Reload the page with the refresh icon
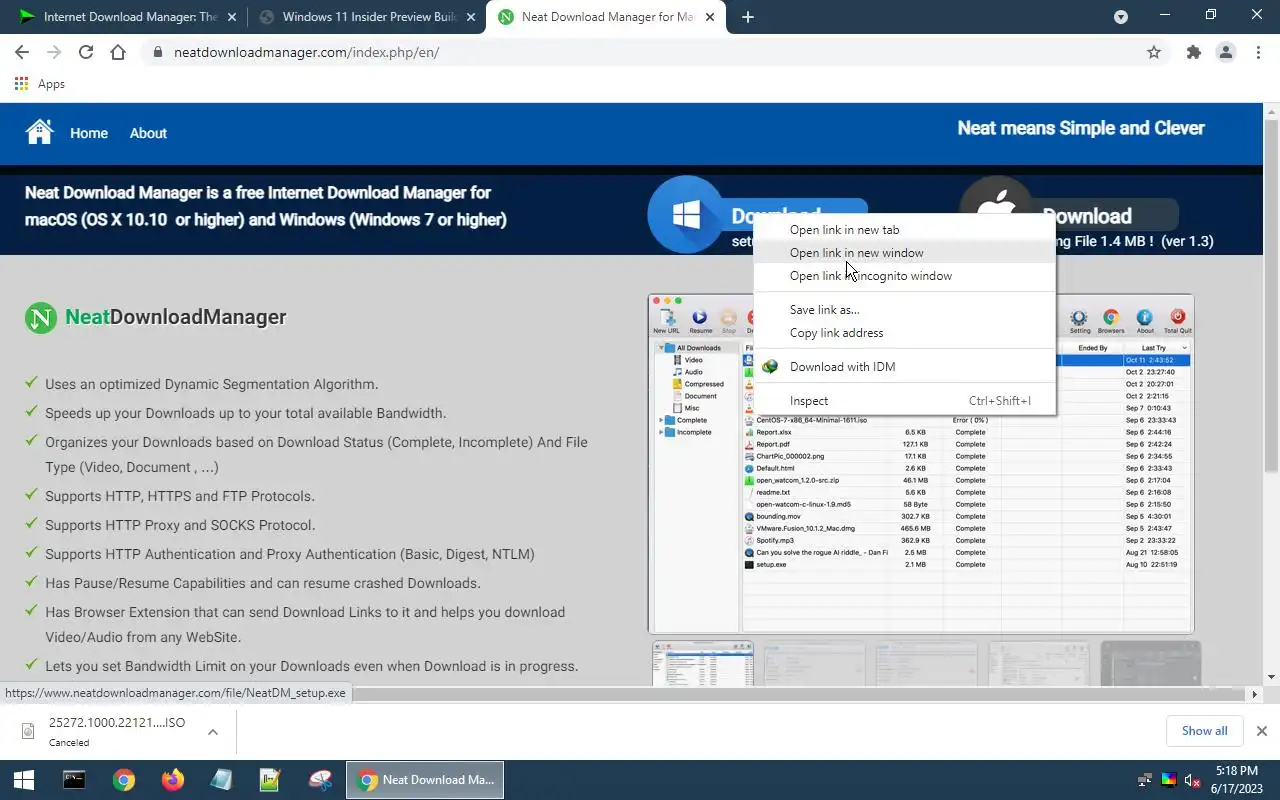This screenshot has height=800, width=1280. 86,52
